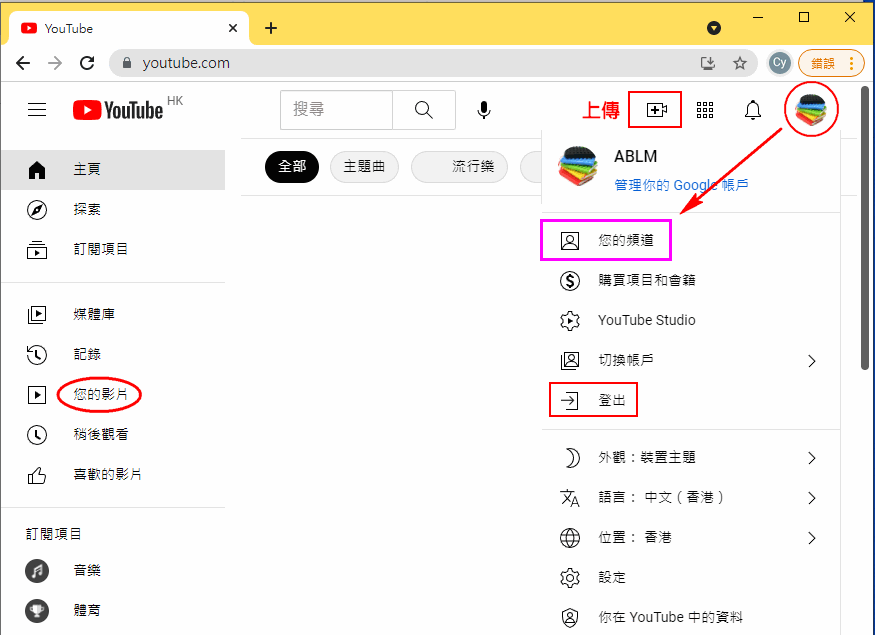875x635 pixels.
Task: Open YouTube Studio from the menu
Action: (x=646, y=320)
